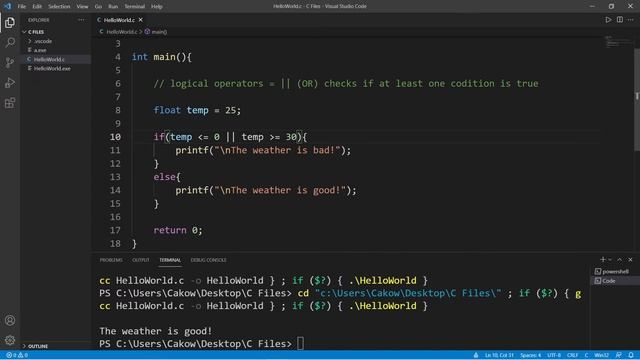Open the Source Control view

[10, 62]
